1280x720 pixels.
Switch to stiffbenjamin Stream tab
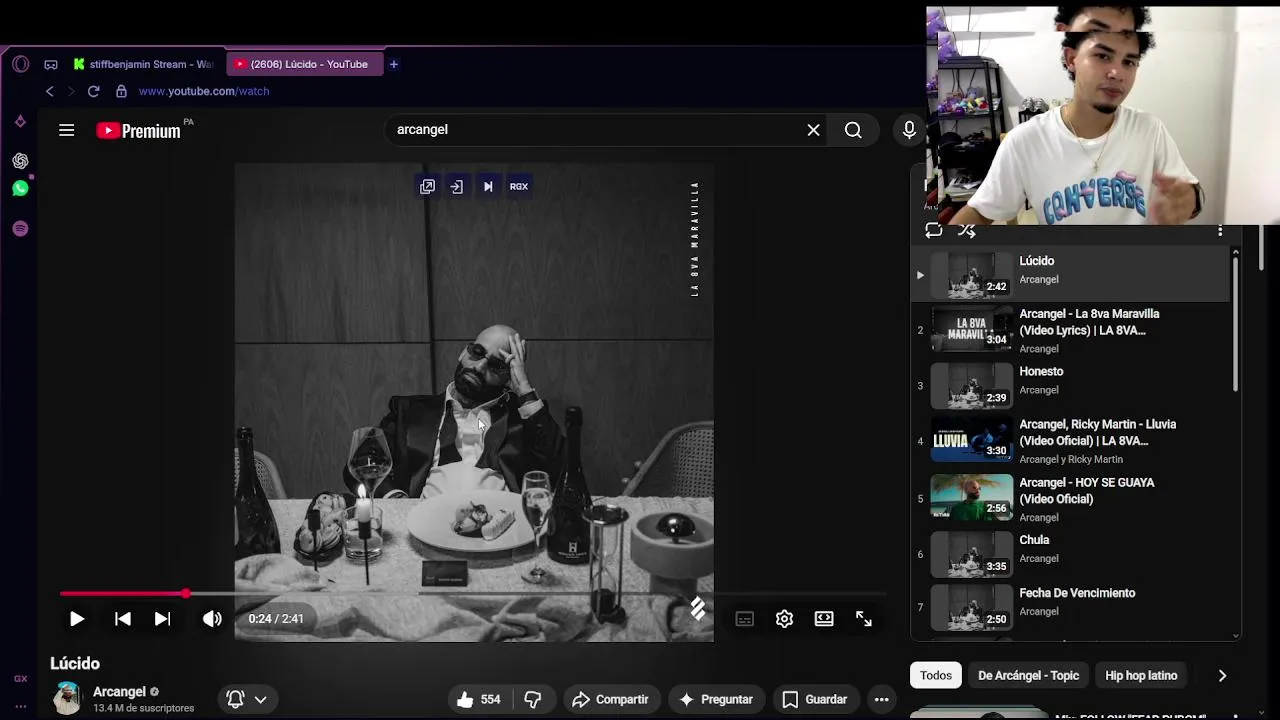(145, 64)
